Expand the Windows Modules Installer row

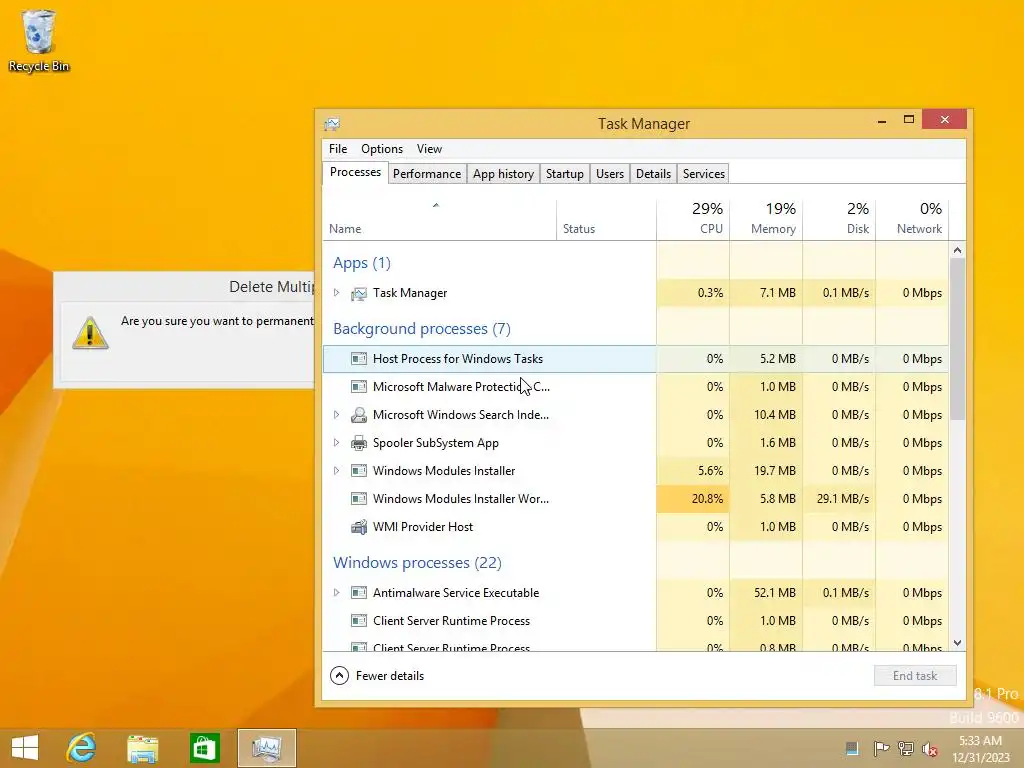click(x=336, y=471)
